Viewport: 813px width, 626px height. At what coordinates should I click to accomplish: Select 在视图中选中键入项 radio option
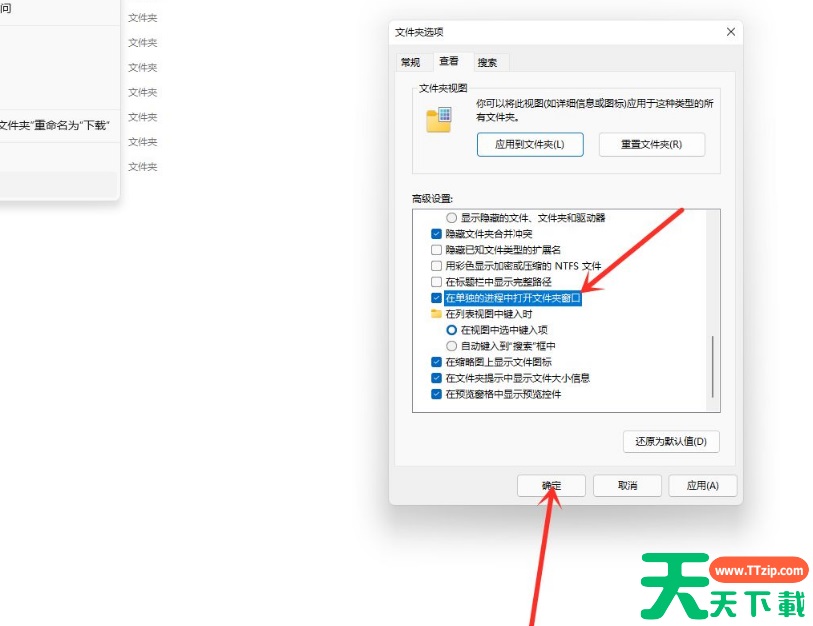tap(452, 330)
